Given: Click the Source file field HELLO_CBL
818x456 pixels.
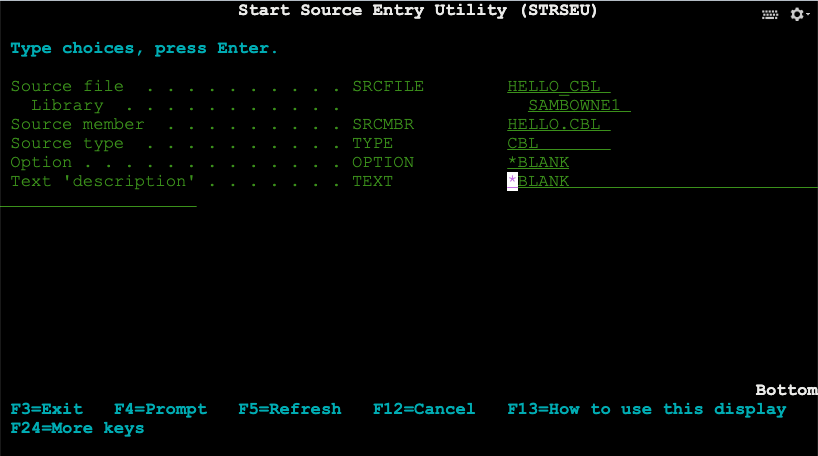Looking at the screenshot, I should (x=558, y=86).
